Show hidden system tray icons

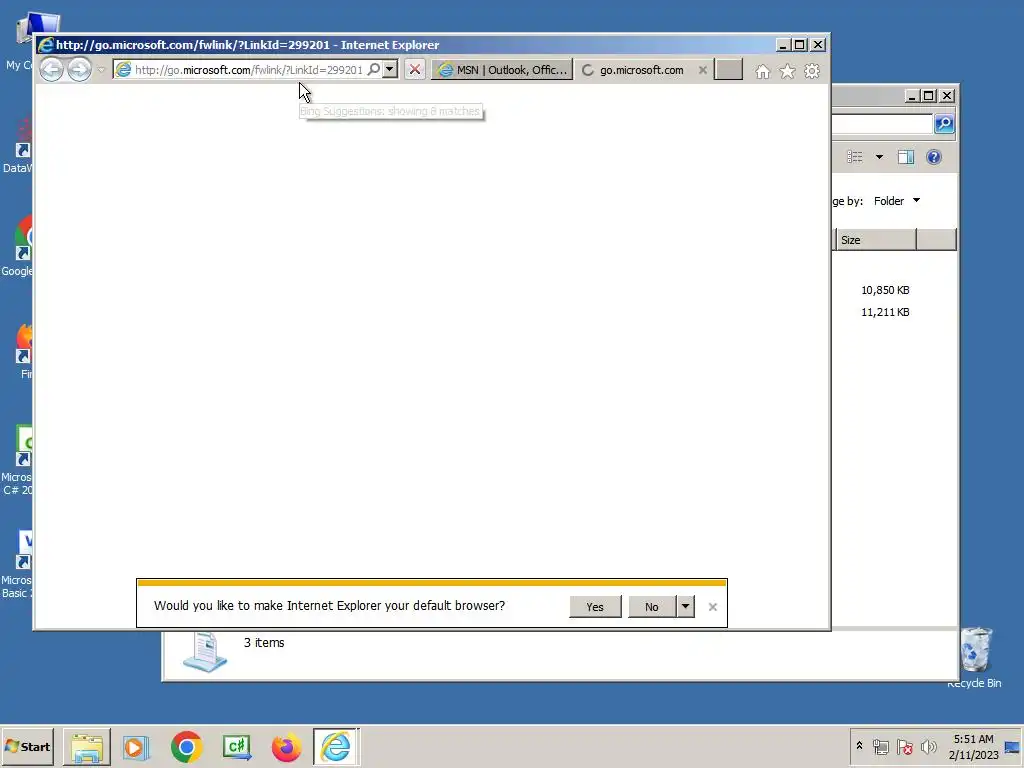click(859, 746)
